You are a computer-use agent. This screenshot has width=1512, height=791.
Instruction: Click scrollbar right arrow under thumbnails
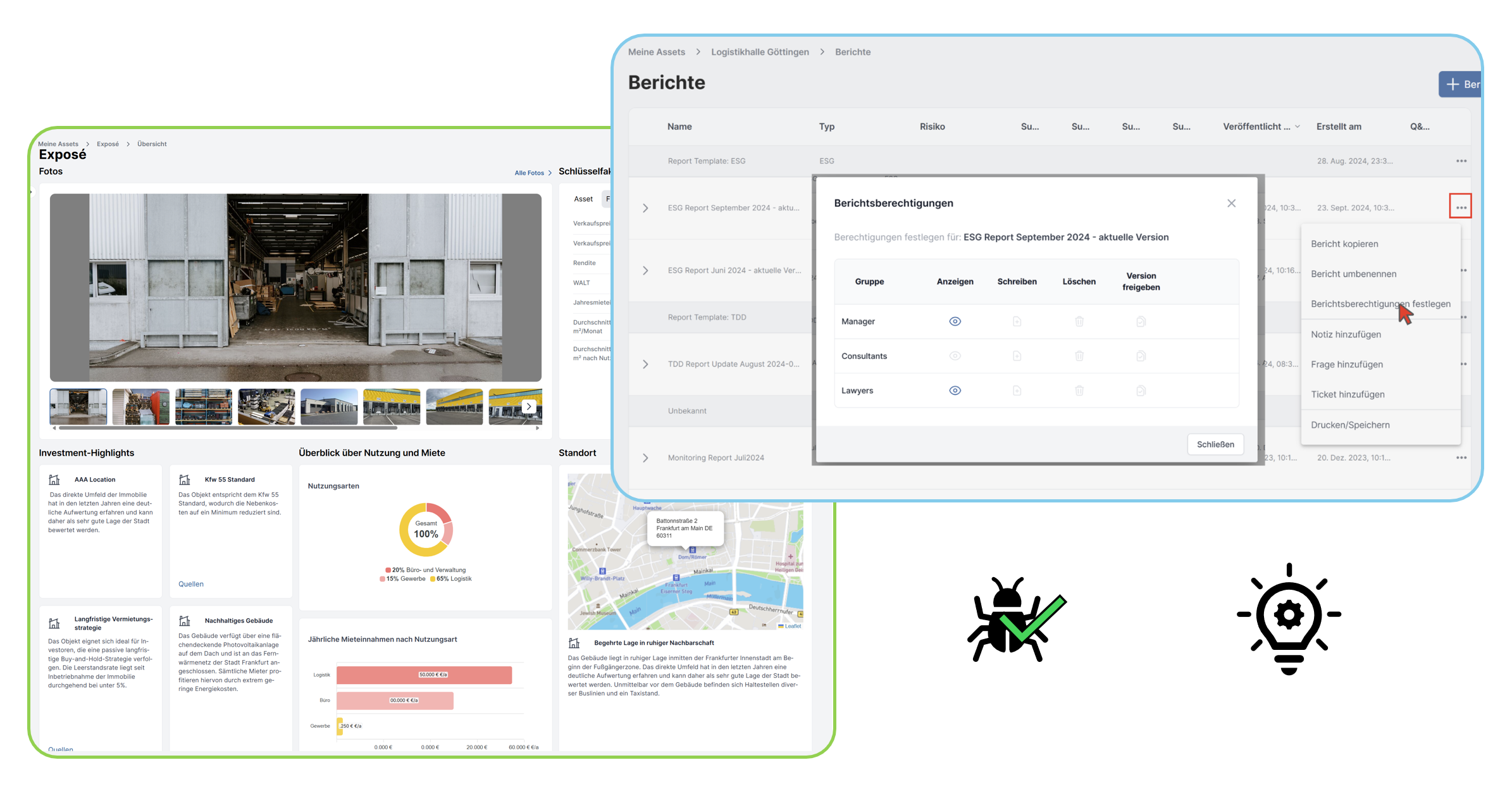[538, 428]
